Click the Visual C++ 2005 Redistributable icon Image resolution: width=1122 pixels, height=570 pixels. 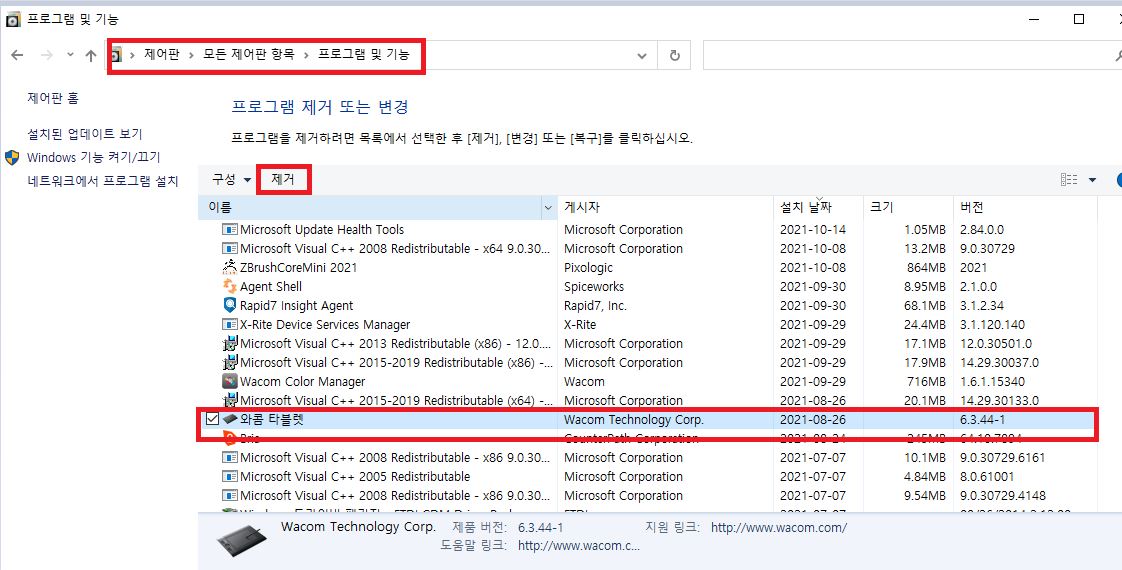pyautogui.click(x=230, y=476)
